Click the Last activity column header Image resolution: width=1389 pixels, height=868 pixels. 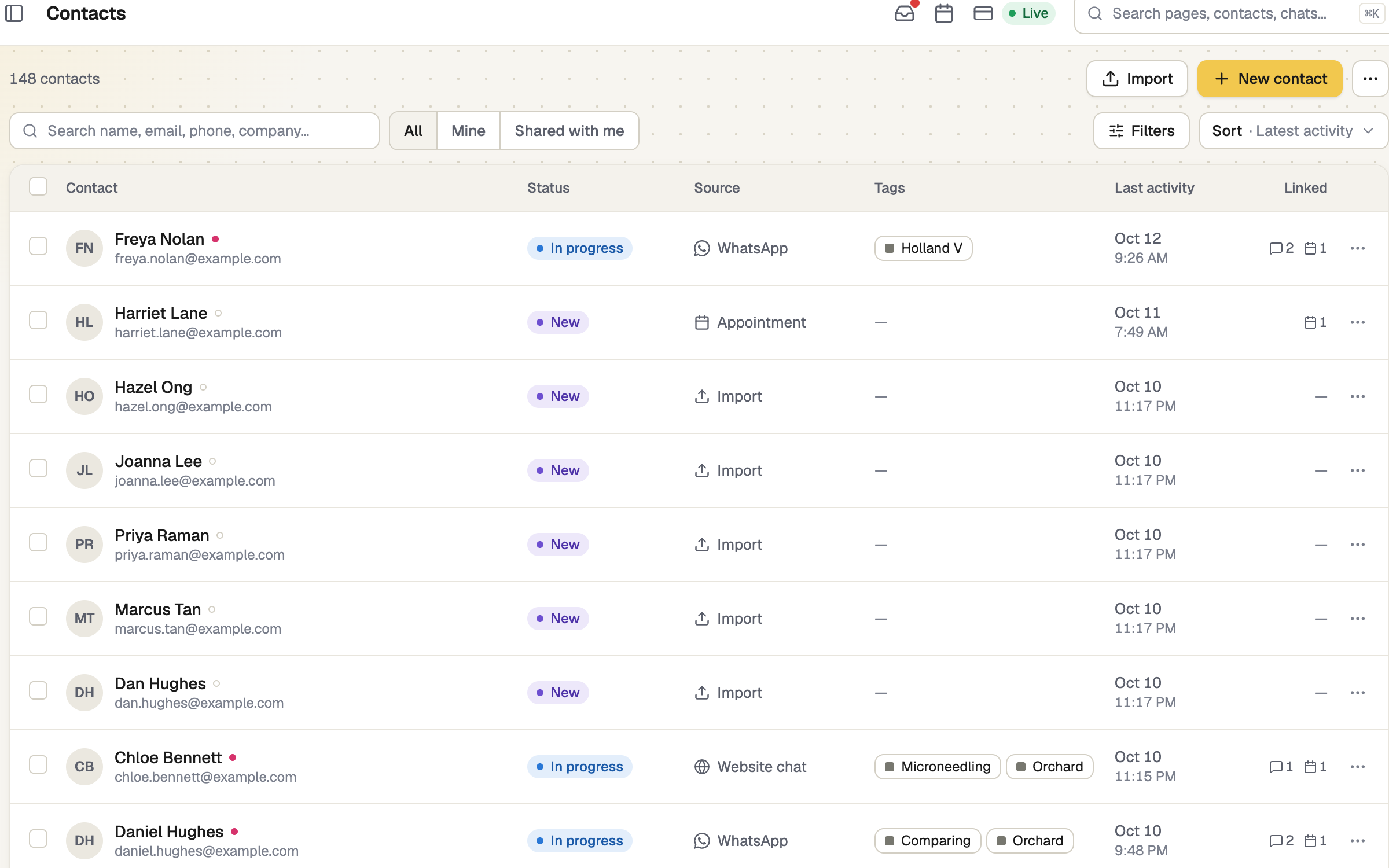pyautogui.click(x=1154, y=187)
